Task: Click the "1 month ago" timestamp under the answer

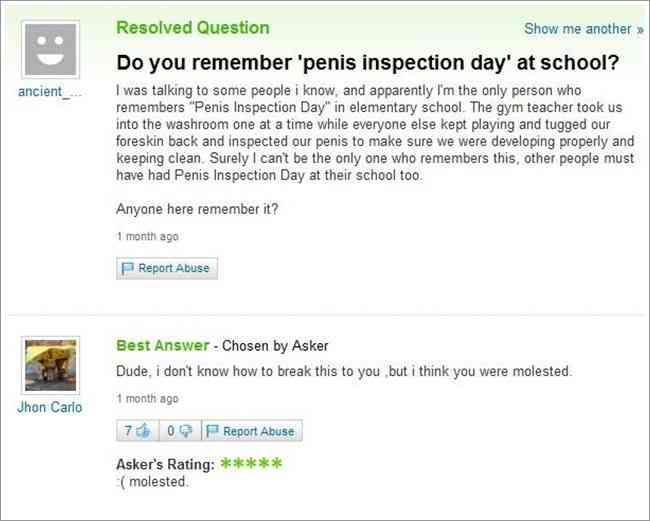Action: click(x=148, y=399)
